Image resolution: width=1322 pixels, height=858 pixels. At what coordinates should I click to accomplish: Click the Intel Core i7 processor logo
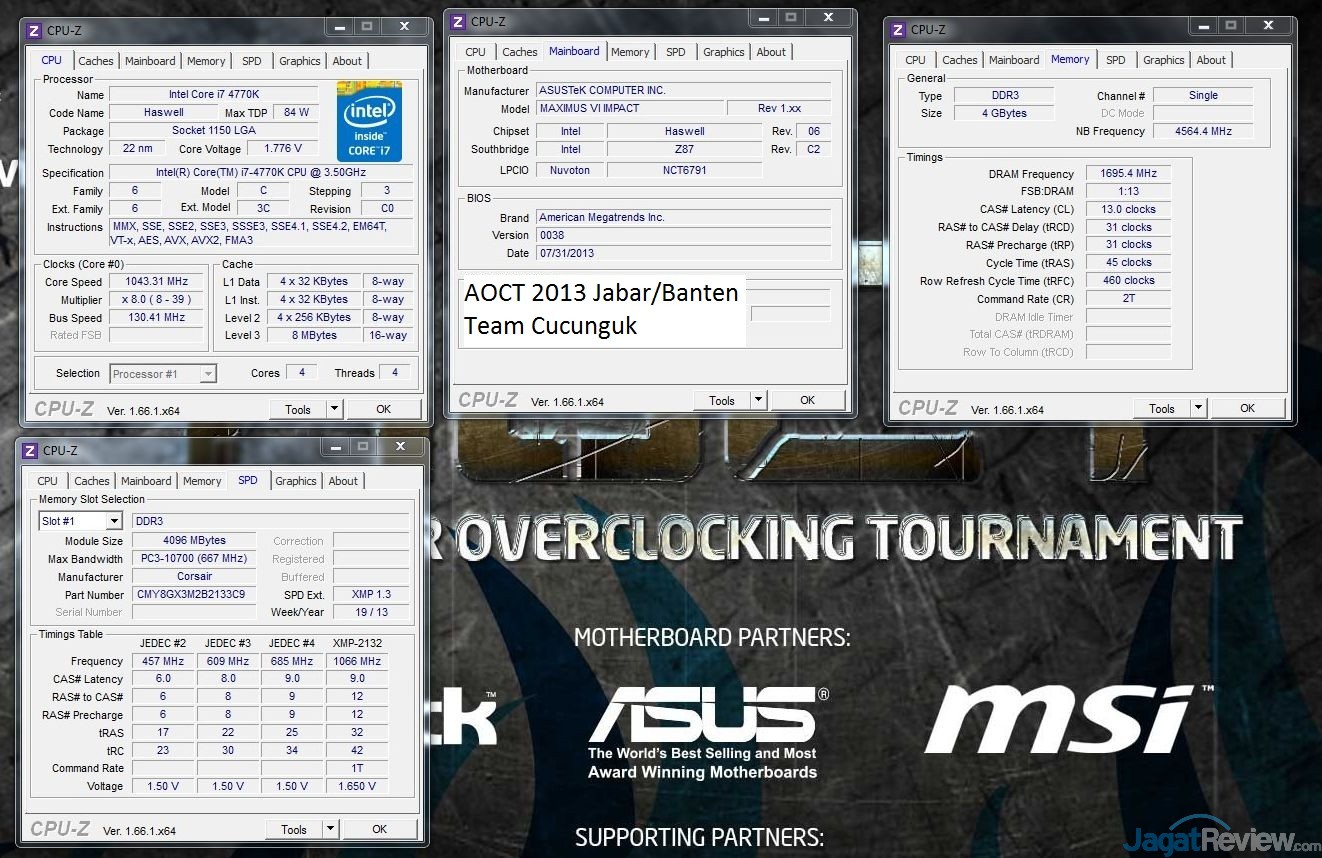[x=369, y=121]
